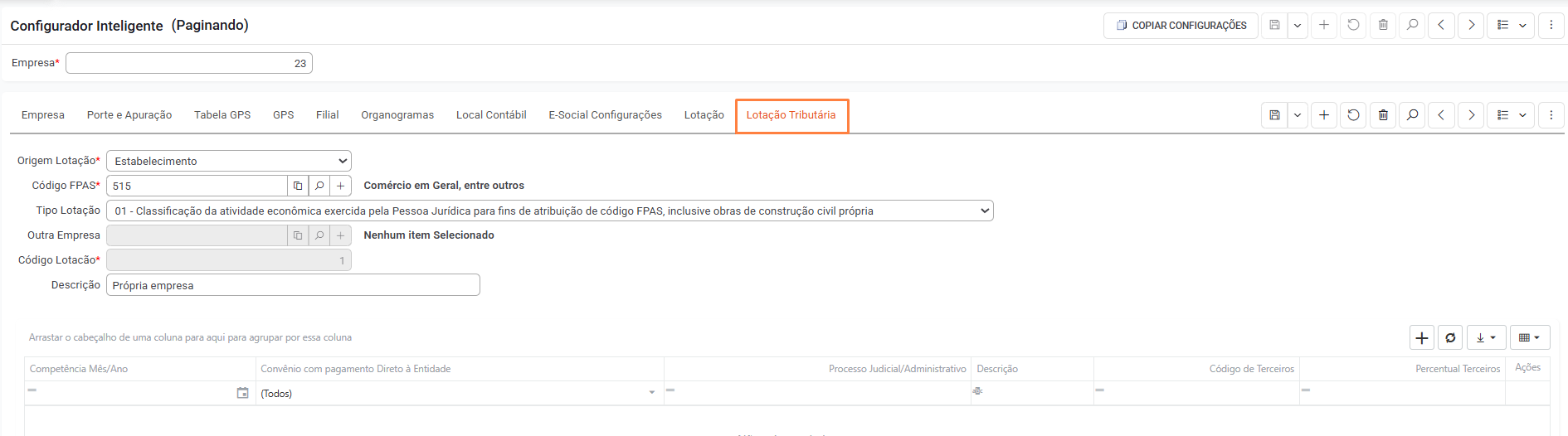Click the Descrição text field
Viewport: 1568px width, 436px height.
pos(293,285)
